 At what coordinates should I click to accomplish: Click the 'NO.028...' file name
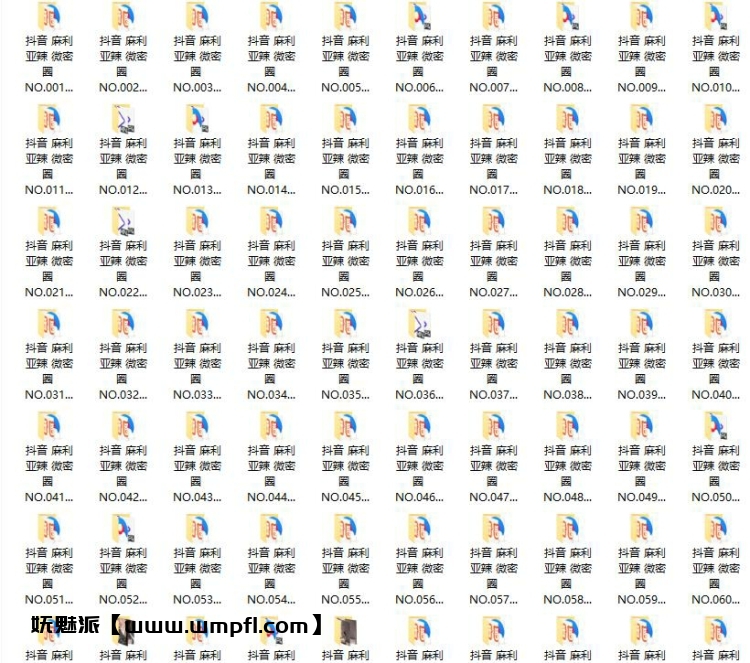[x=568, y=292]
